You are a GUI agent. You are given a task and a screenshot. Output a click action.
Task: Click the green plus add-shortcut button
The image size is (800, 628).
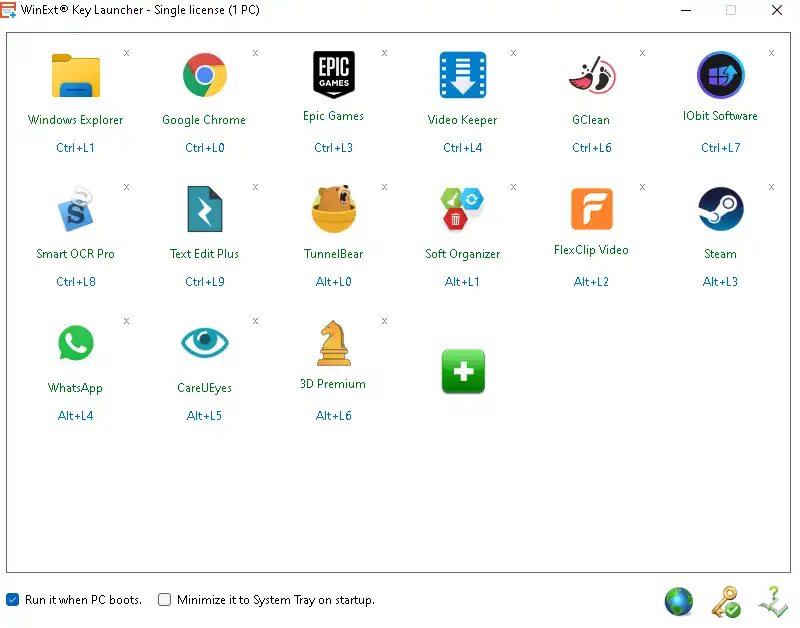463,372
